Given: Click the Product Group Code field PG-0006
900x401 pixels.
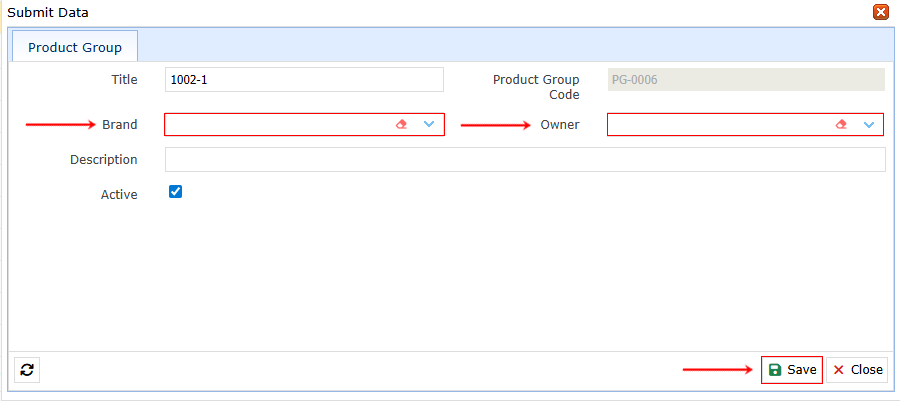Looking at the screenshot, I should coord(745,80).
